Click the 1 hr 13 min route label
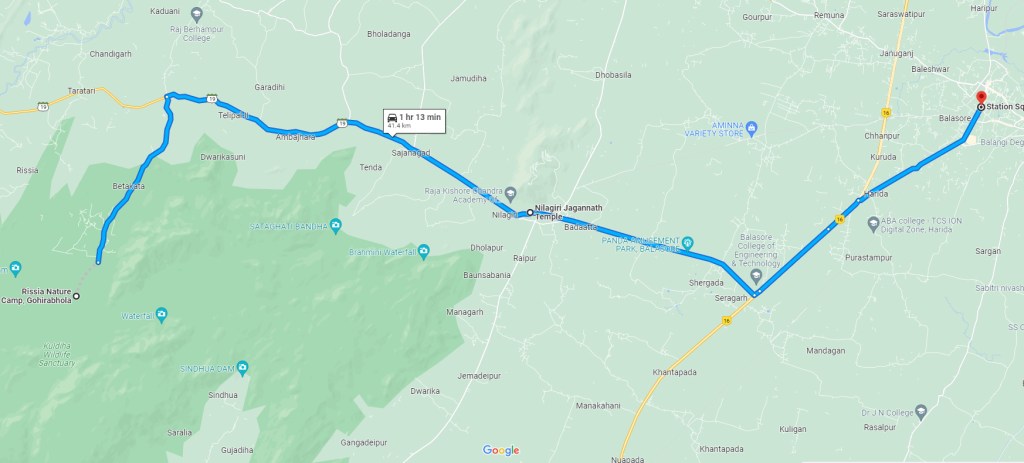Image resolution: width=1024 pixels, height=463 pixels. click(x=415, y=121)
